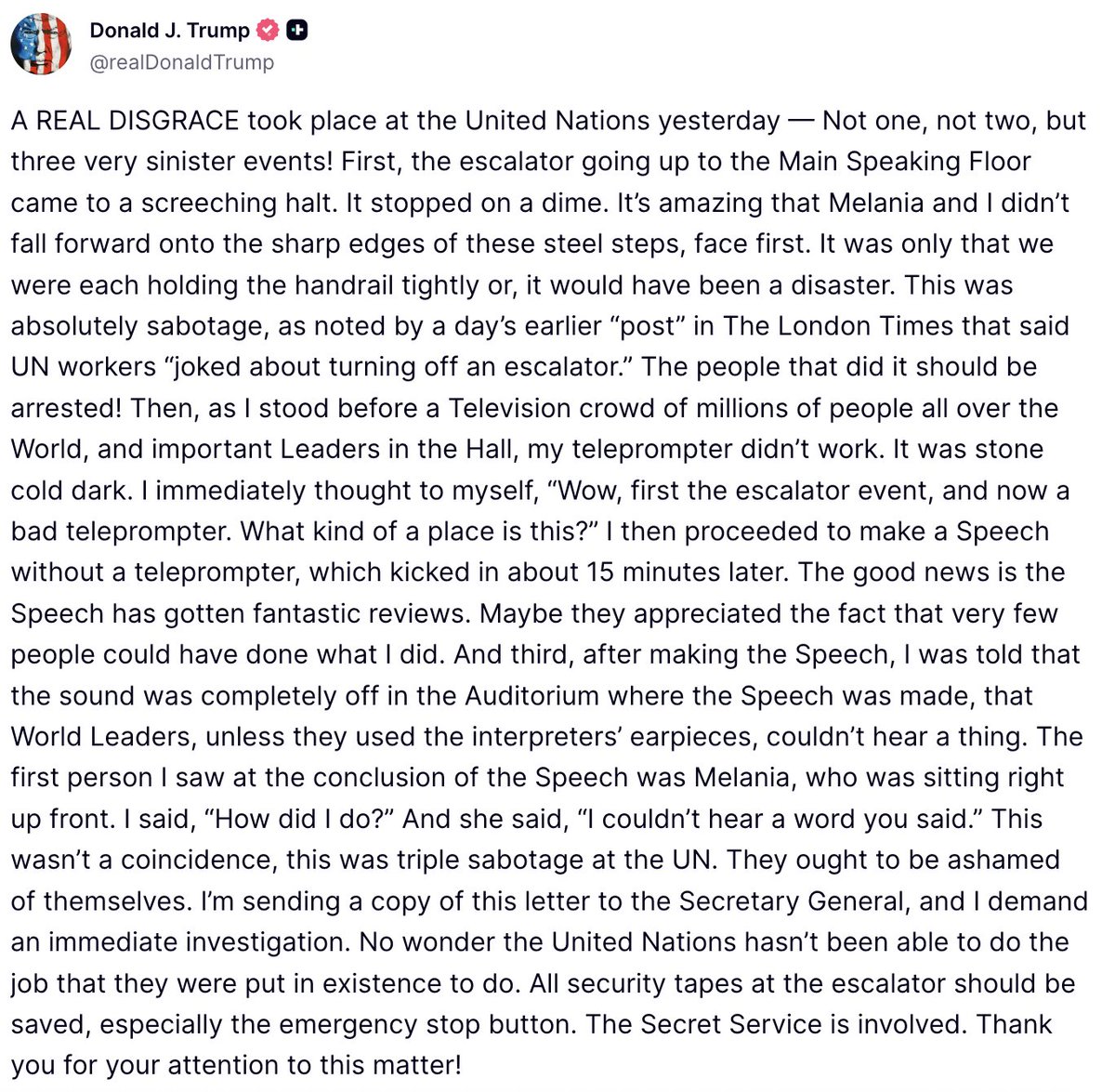Click the red verified checkmark badge
Image resolution: width=1115 pixels, height=1092 pixels.
tap(268, 31)
